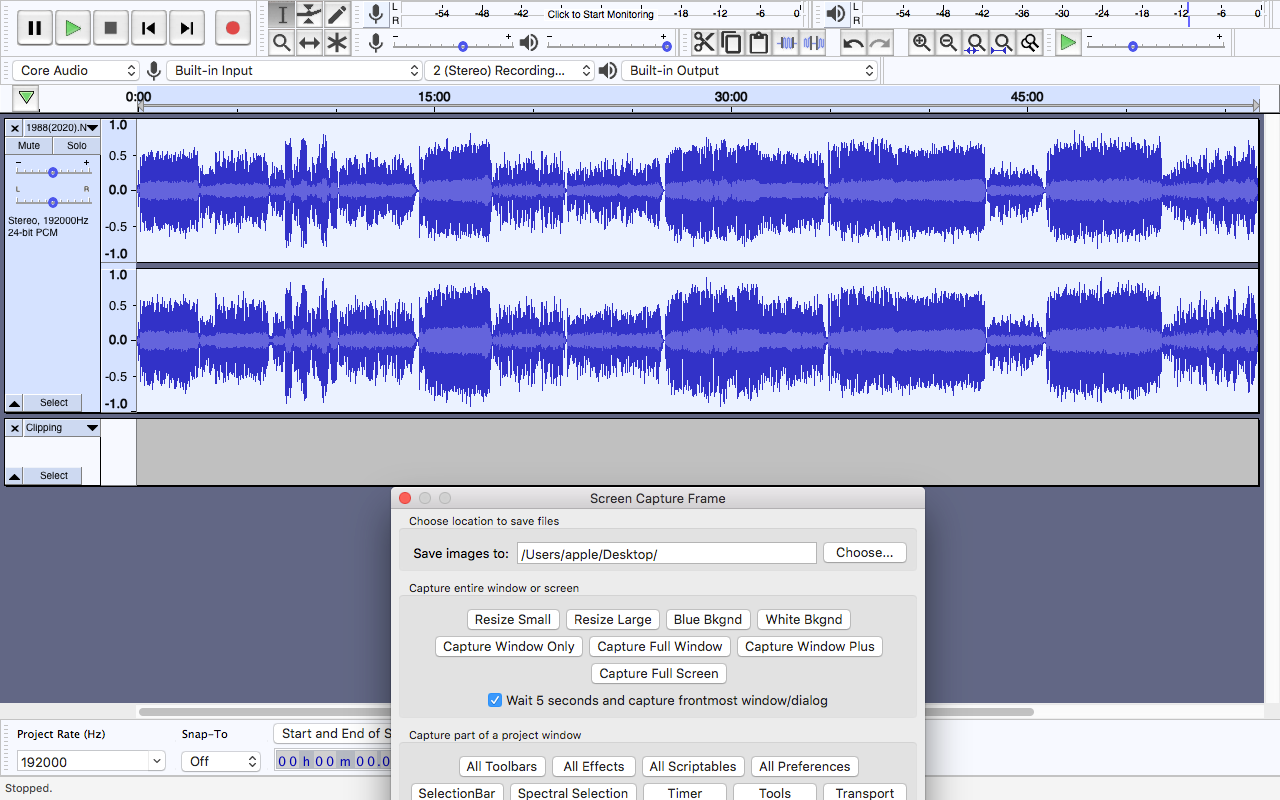Toggle Wait 5 seconds capture checkbox
The image size is (1280, 800).
495,700
